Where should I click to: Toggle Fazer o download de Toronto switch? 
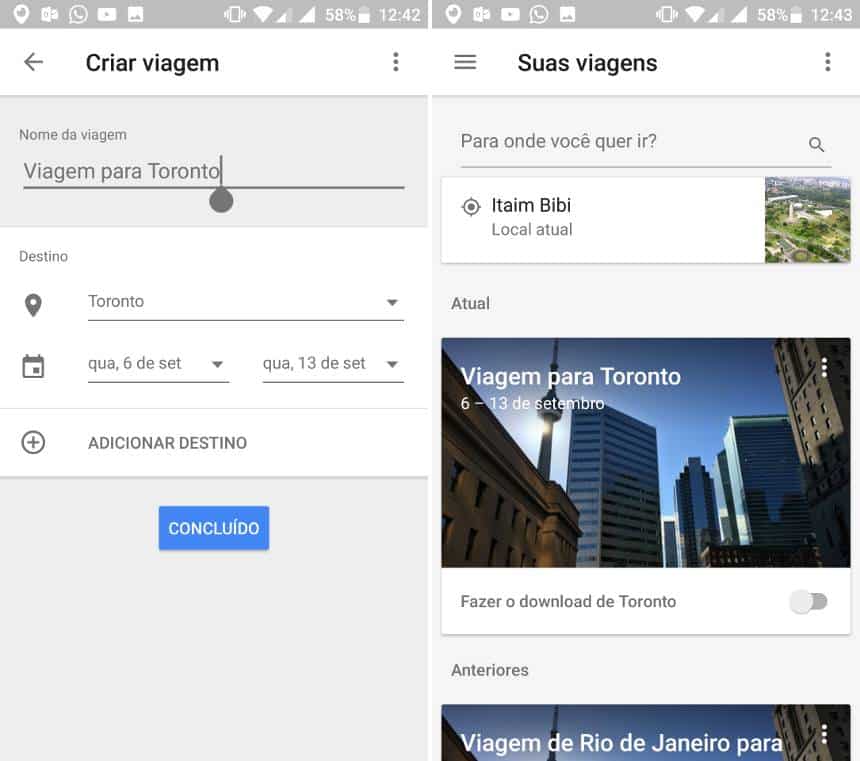click(808, 601)
